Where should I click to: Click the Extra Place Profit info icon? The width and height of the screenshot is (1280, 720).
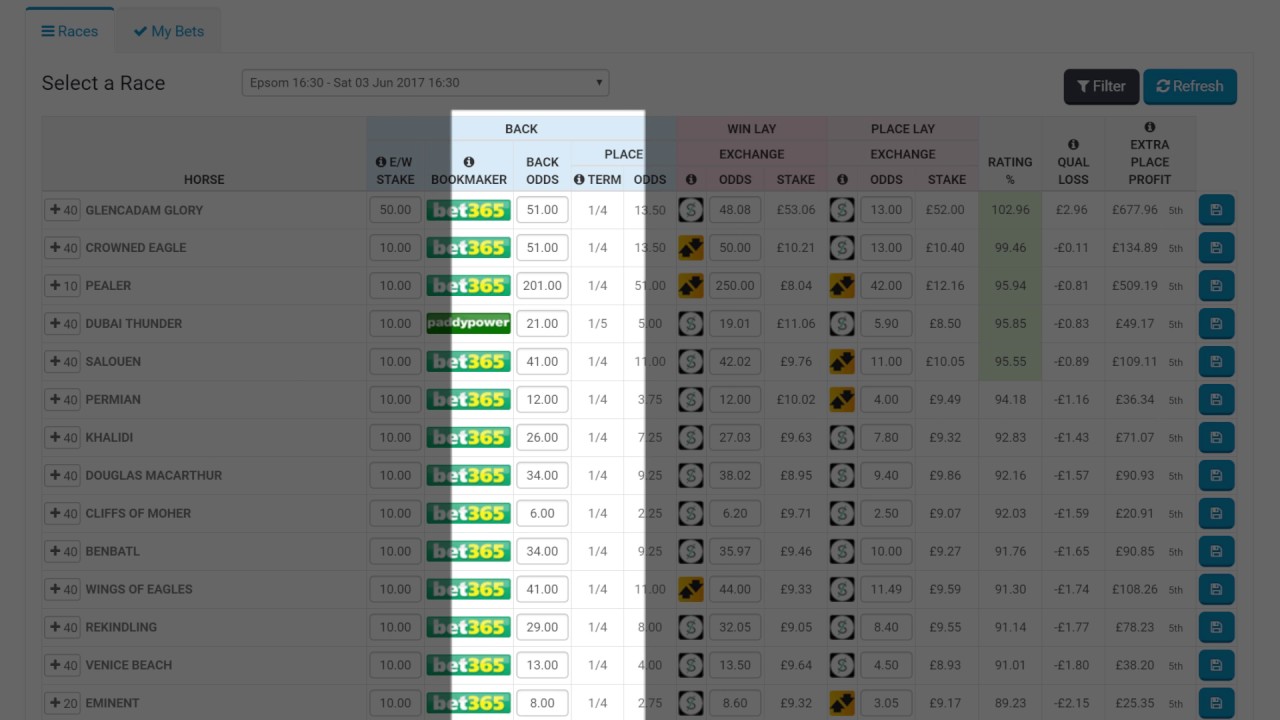[1150, 127]
